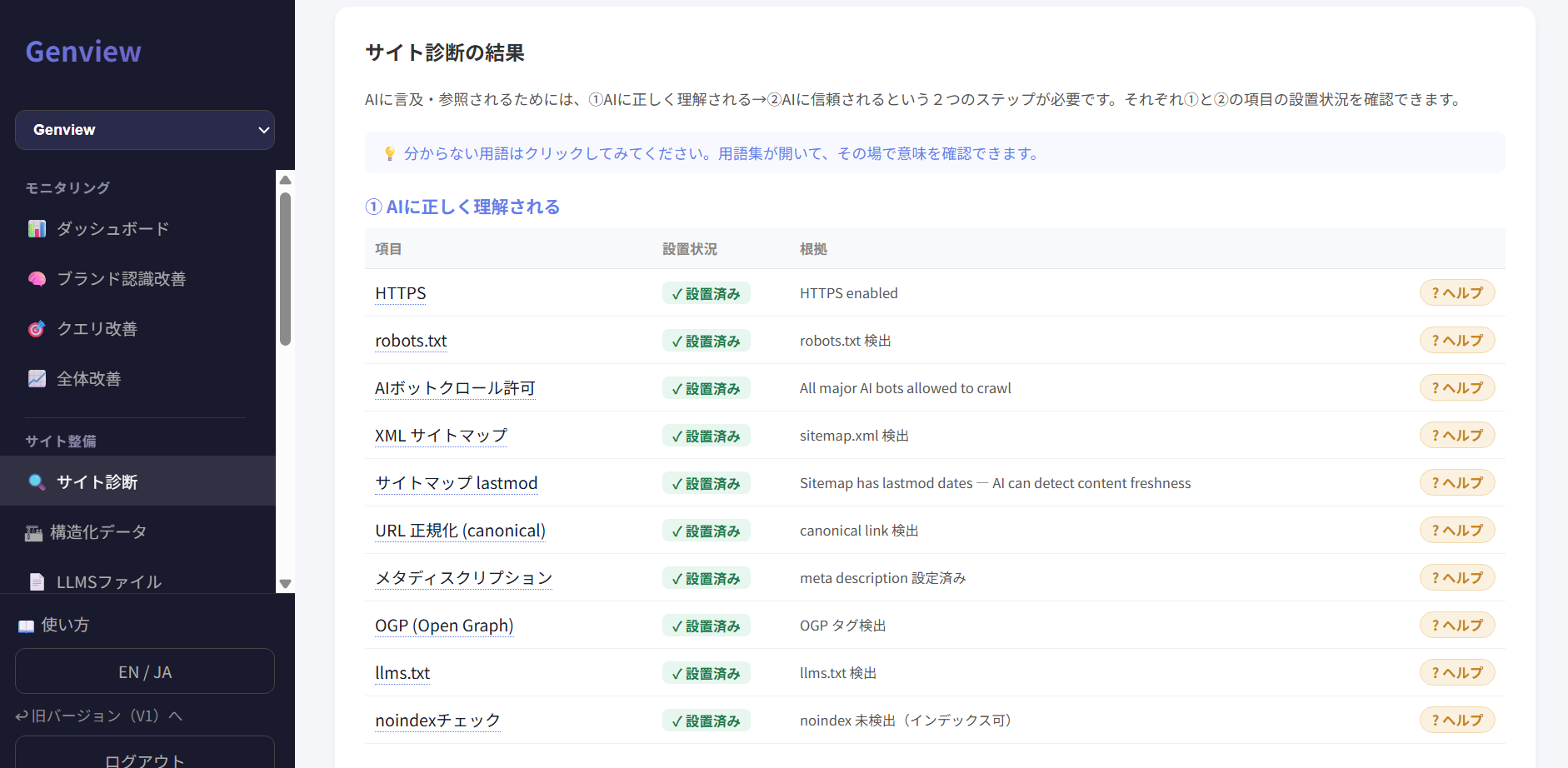Click the brain icon for ブランド認識改善
Viewport: 1568px width, 768px height.
click(37, 279)
